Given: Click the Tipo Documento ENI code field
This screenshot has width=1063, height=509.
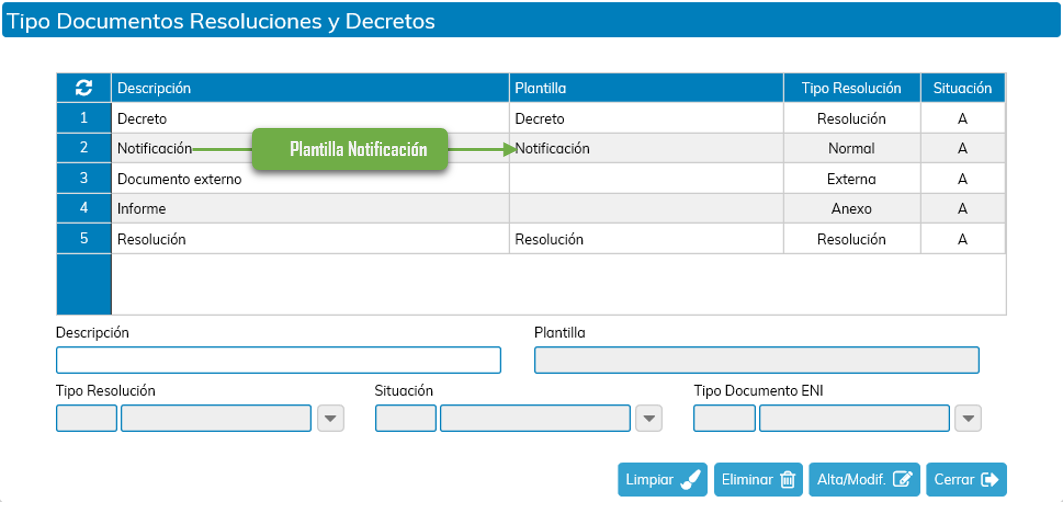Looking at the screenshot, I should (724, 418).
